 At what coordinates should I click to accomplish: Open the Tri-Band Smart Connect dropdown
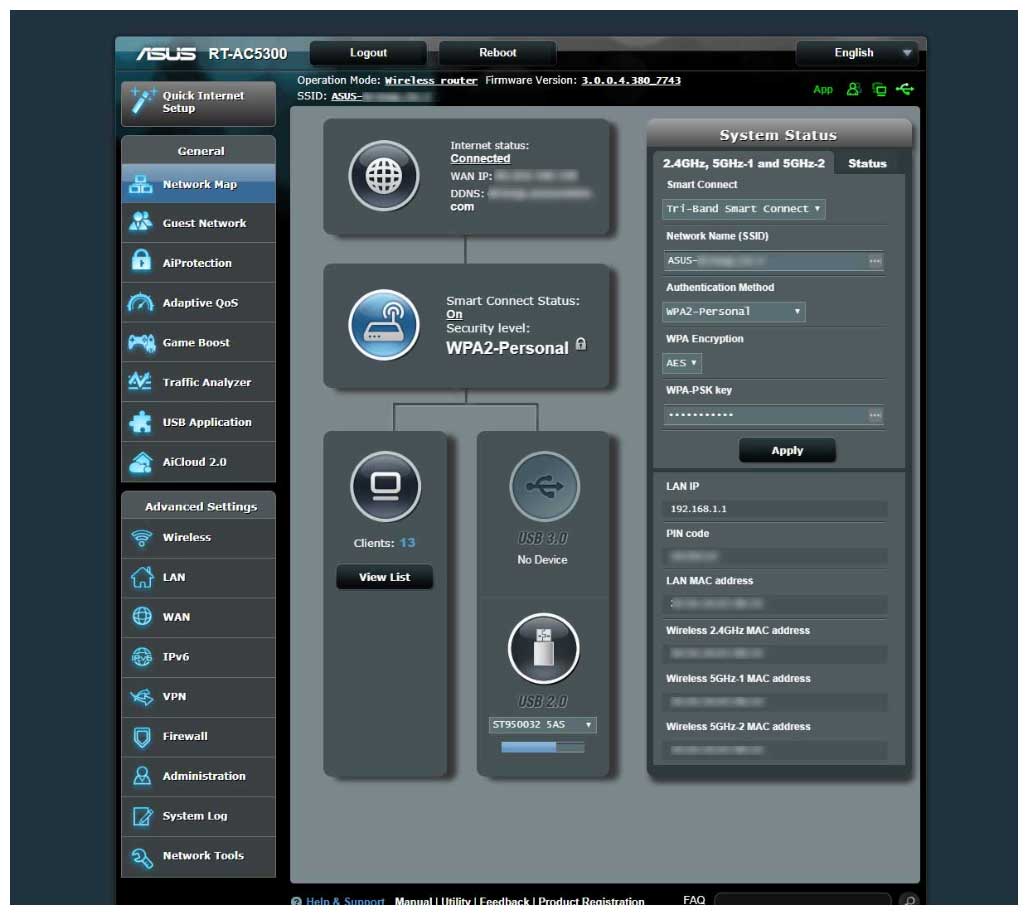(743, 209)
